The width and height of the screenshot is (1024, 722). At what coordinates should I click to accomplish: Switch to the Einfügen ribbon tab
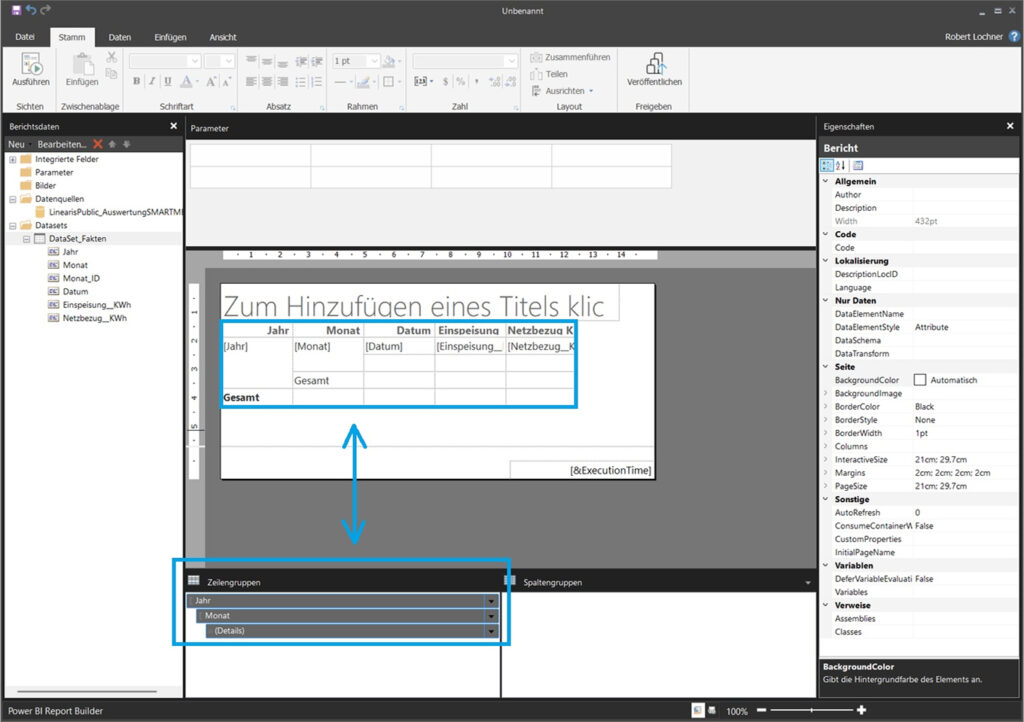(170, 37)
